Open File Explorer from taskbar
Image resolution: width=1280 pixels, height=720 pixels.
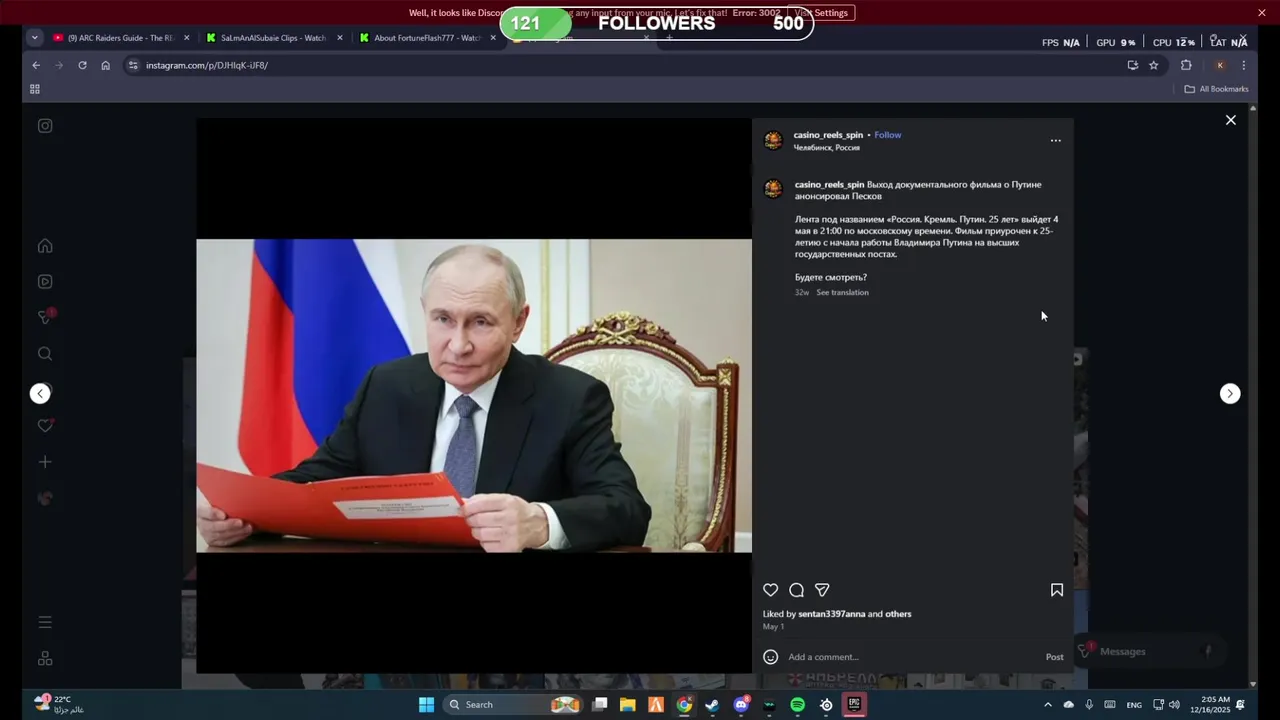point(627,705)
